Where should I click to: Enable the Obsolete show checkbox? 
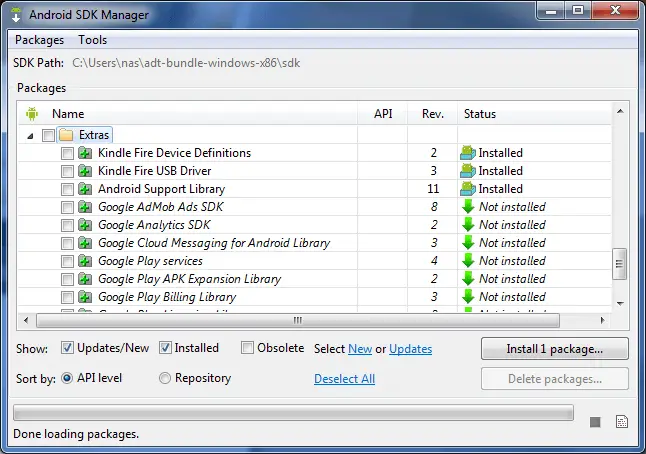247,348
